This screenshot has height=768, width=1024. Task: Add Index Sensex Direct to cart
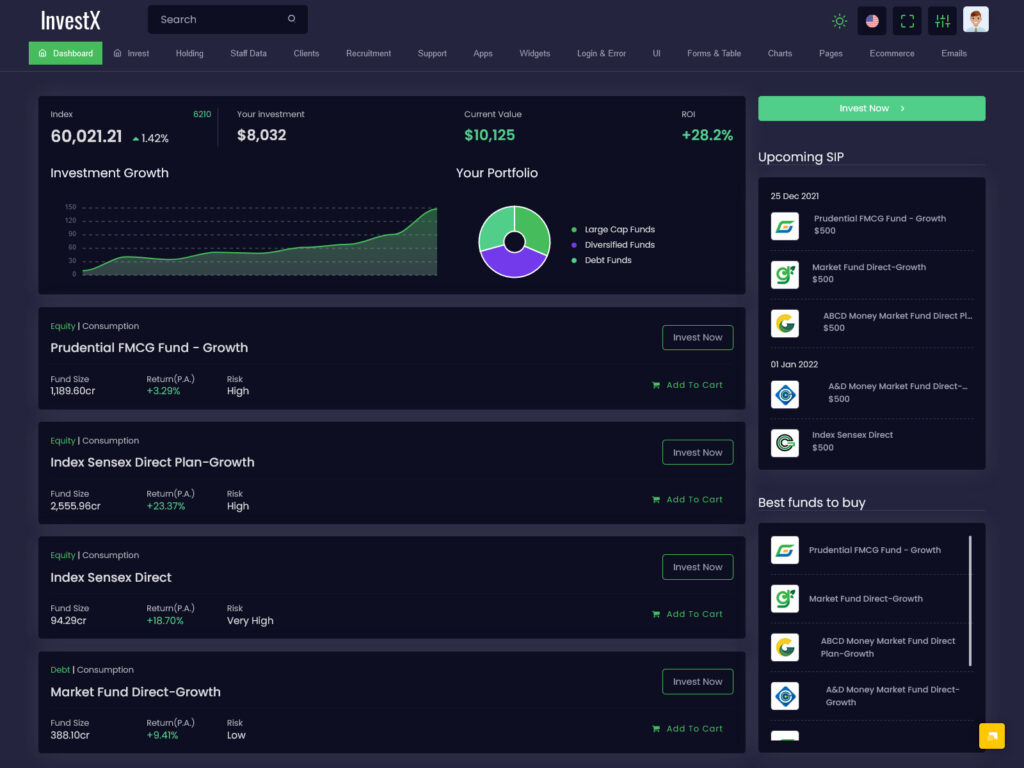[688, 615]
